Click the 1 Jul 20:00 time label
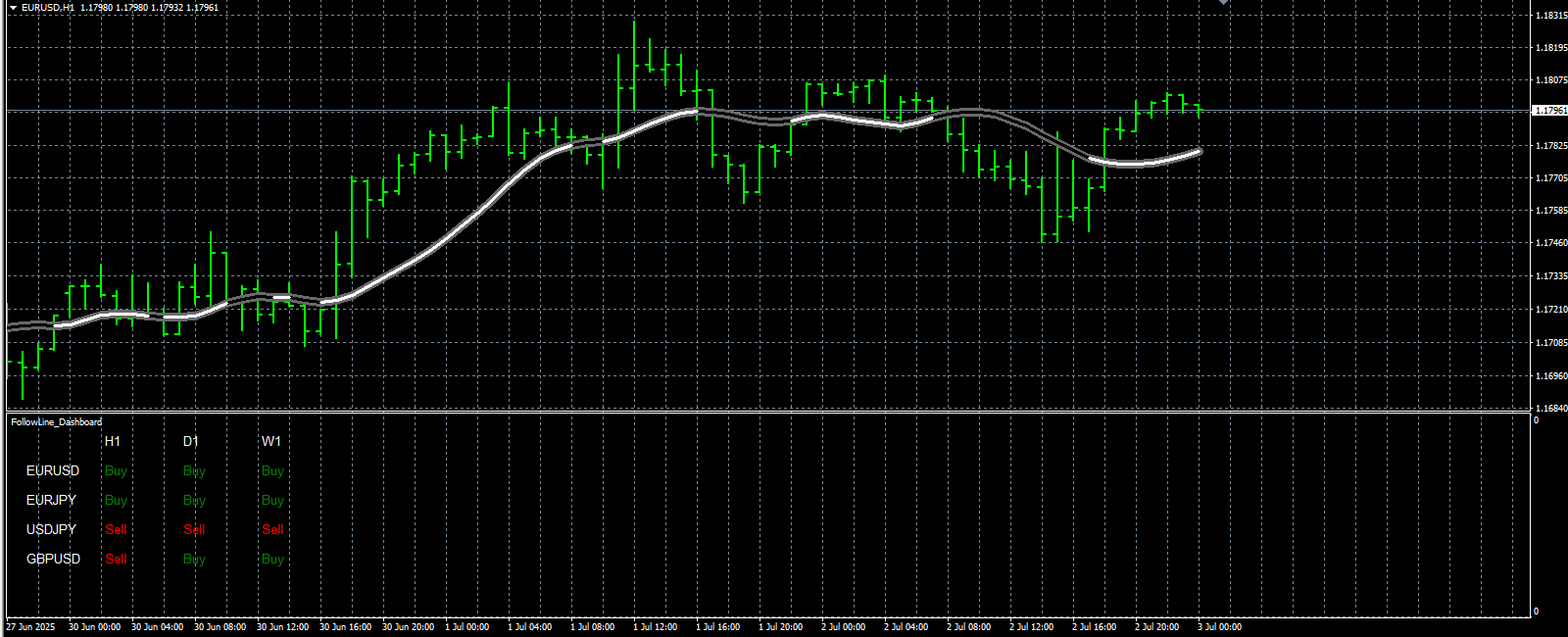1568x637 pixels. pyautogui.click(x=781, y=627)
